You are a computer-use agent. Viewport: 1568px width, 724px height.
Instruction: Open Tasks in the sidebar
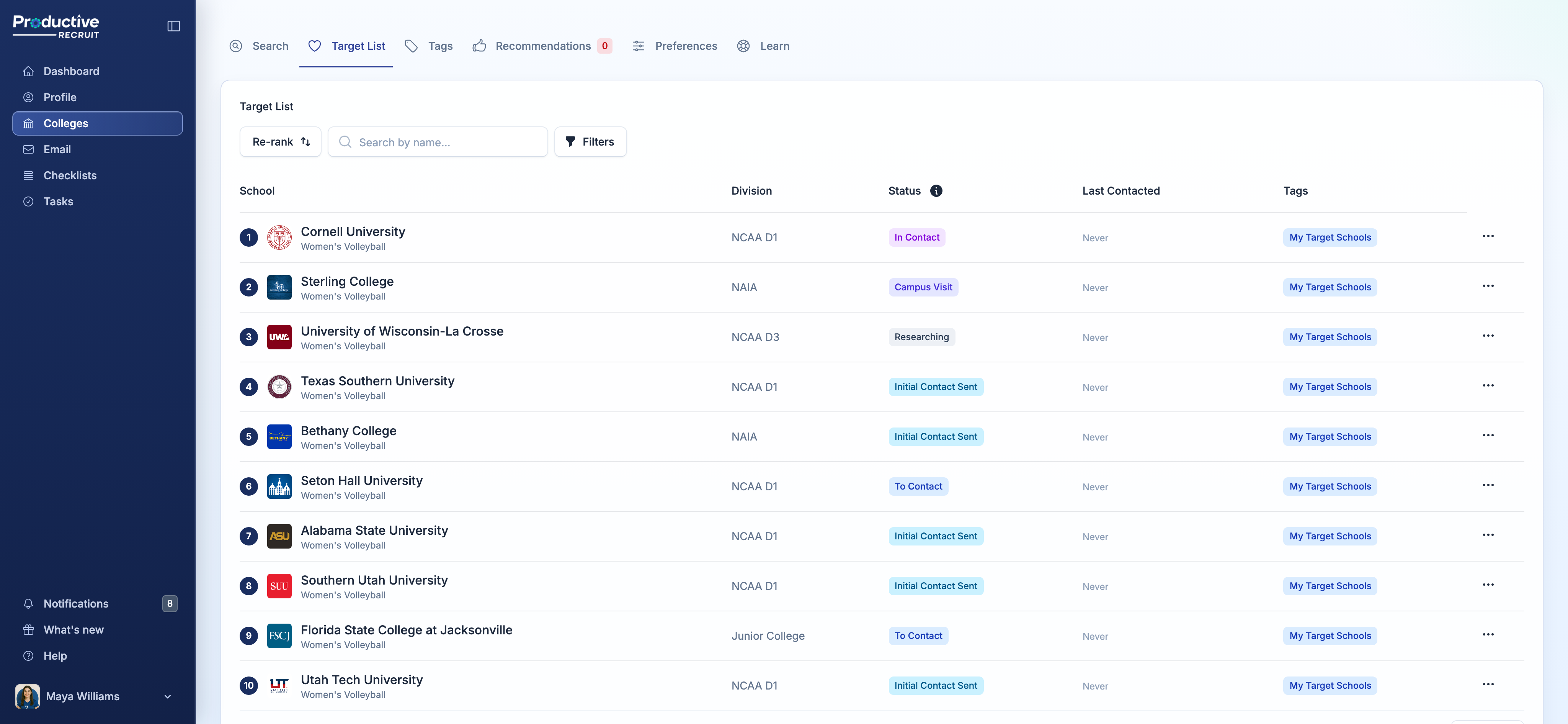[97, 201]
